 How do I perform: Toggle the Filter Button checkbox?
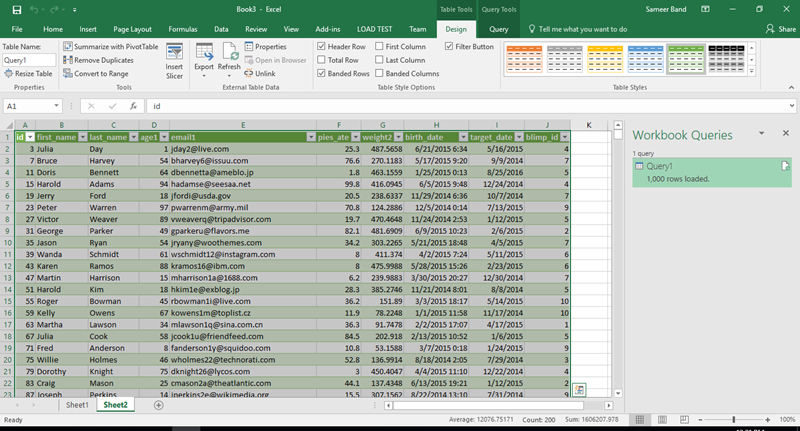coord(449,46)
